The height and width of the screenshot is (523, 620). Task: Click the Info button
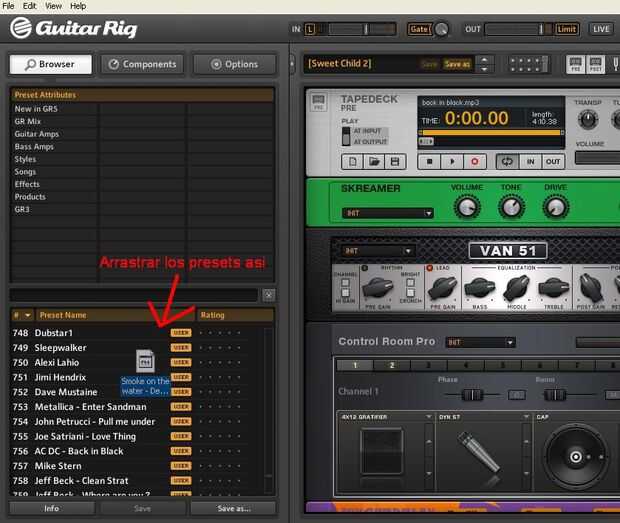pyautogui.click(x=52, y=508)
